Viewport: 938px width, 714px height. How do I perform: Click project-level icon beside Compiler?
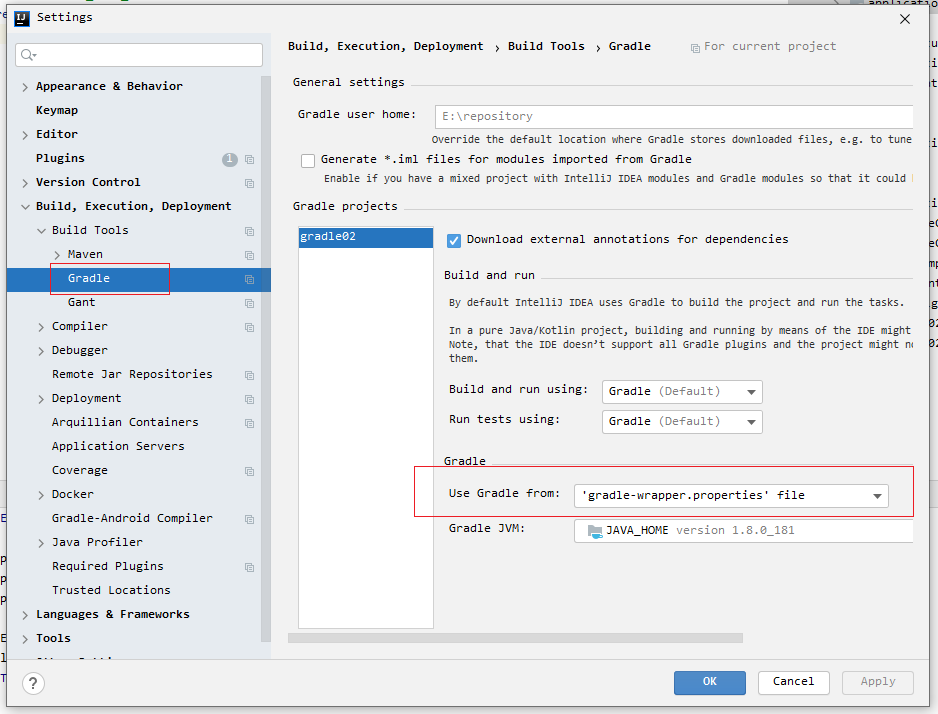click(x=249, y=327)
